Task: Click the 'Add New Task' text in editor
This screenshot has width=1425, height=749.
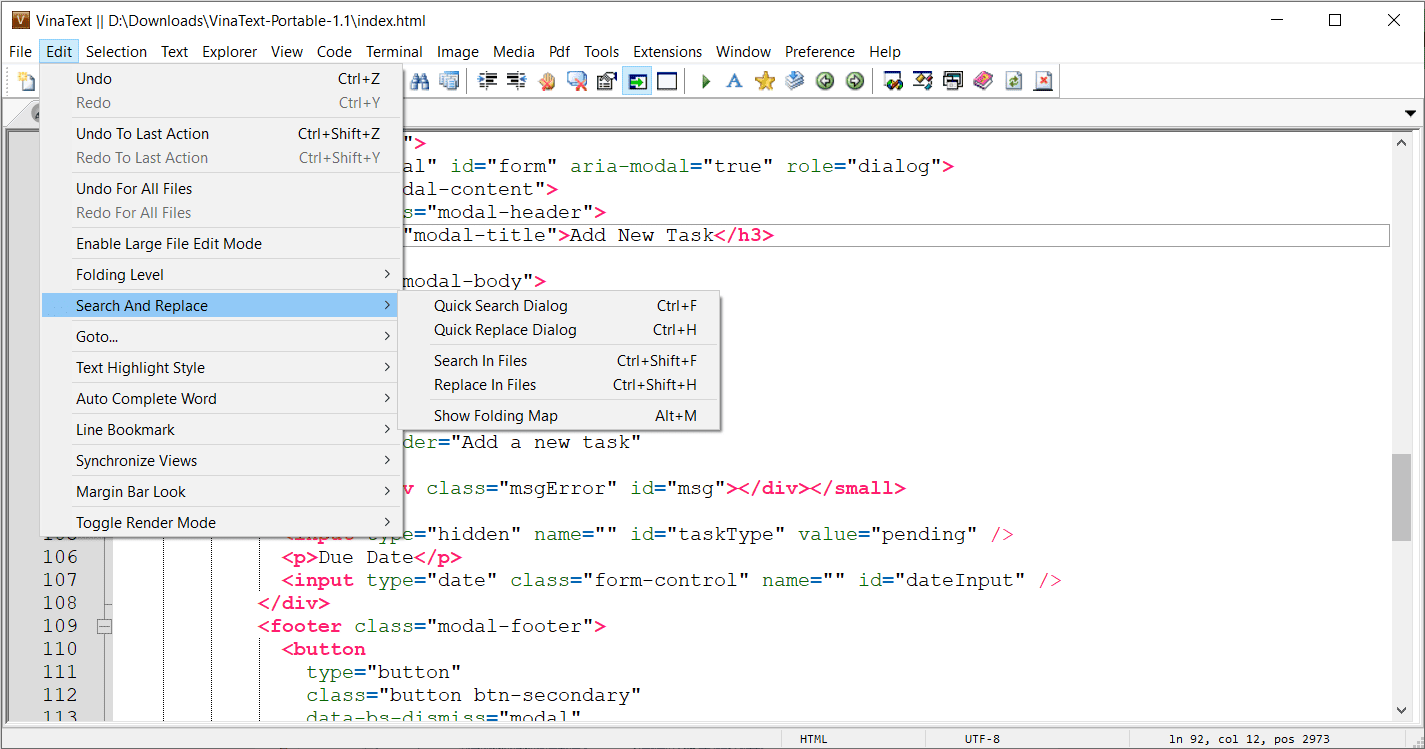Action: click(642, 235)
